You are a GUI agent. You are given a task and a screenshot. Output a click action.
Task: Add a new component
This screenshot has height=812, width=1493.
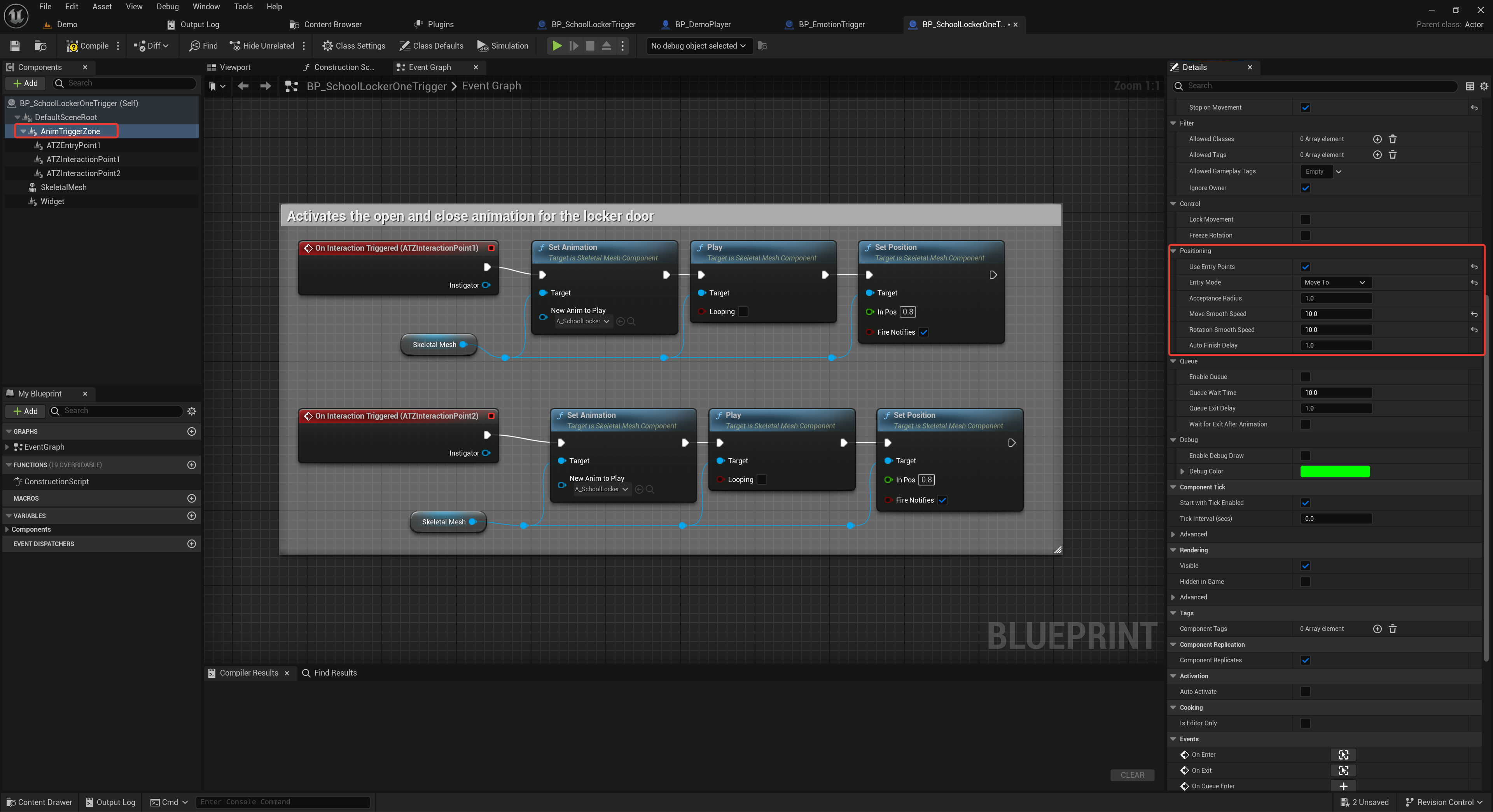coord(26,83)
